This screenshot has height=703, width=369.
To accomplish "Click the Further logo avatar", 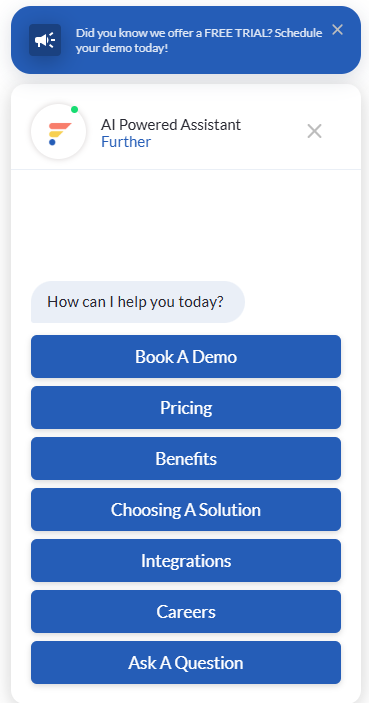I will 58,132.
